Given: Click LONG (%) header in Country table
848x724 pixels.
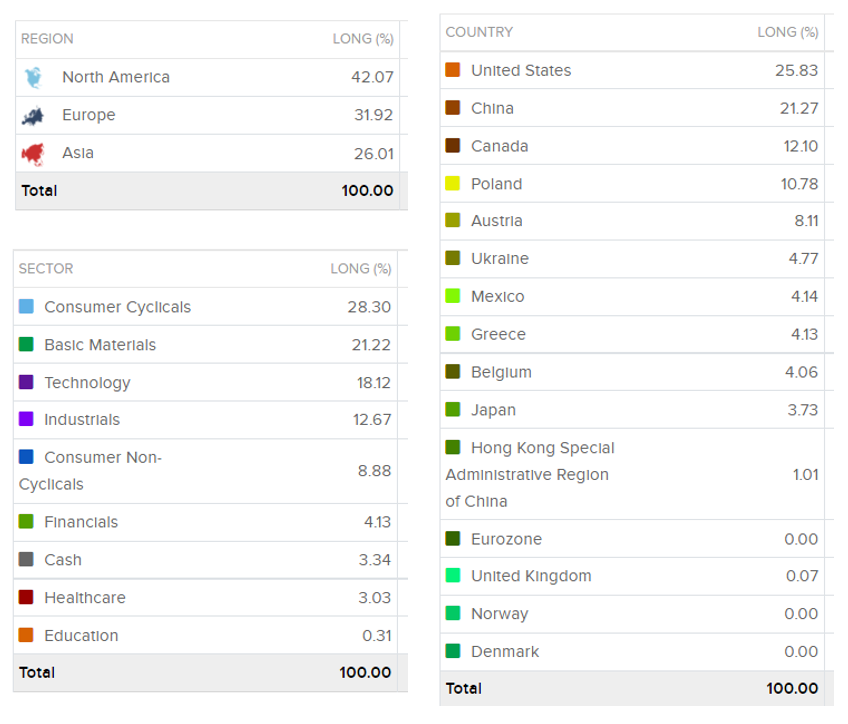Looking at the screenshot, I should coord(788,32).
